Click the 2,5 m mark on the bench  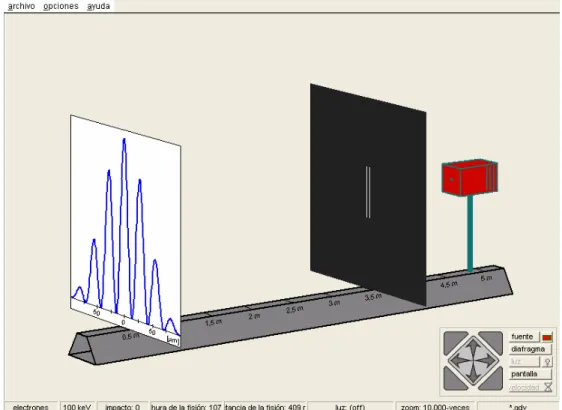coord(295,309)
